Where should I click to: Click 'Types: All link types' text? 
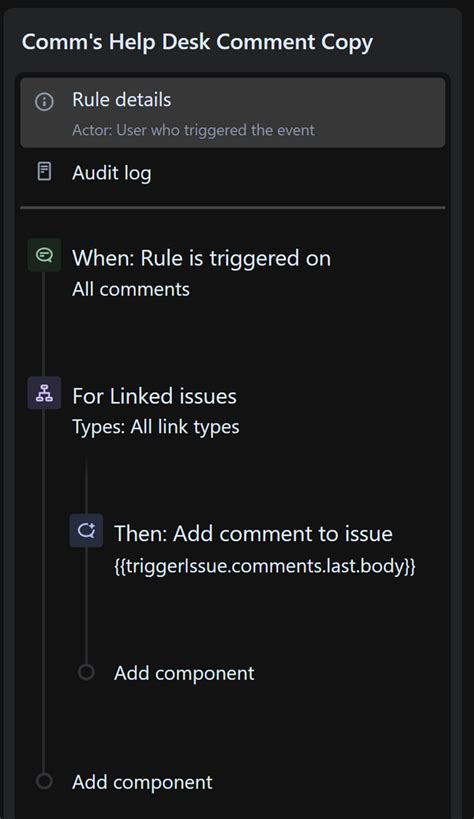(x=156, y=427)
